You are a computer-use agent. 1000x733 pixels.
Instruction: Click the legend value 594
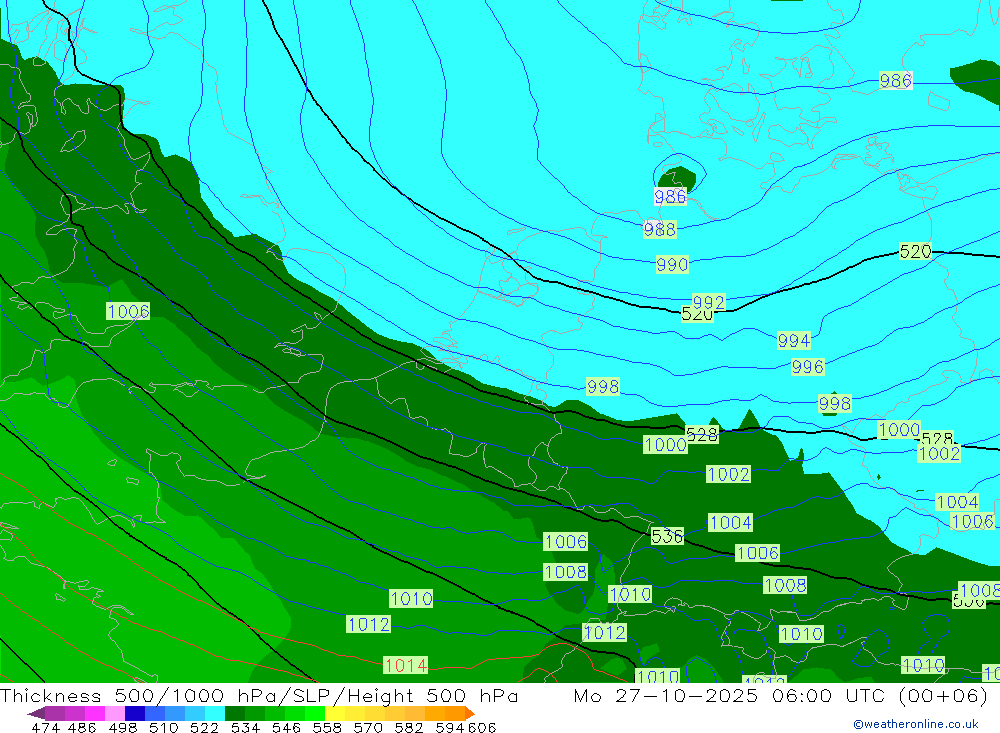pyautogui.click(x=450, y=727)
